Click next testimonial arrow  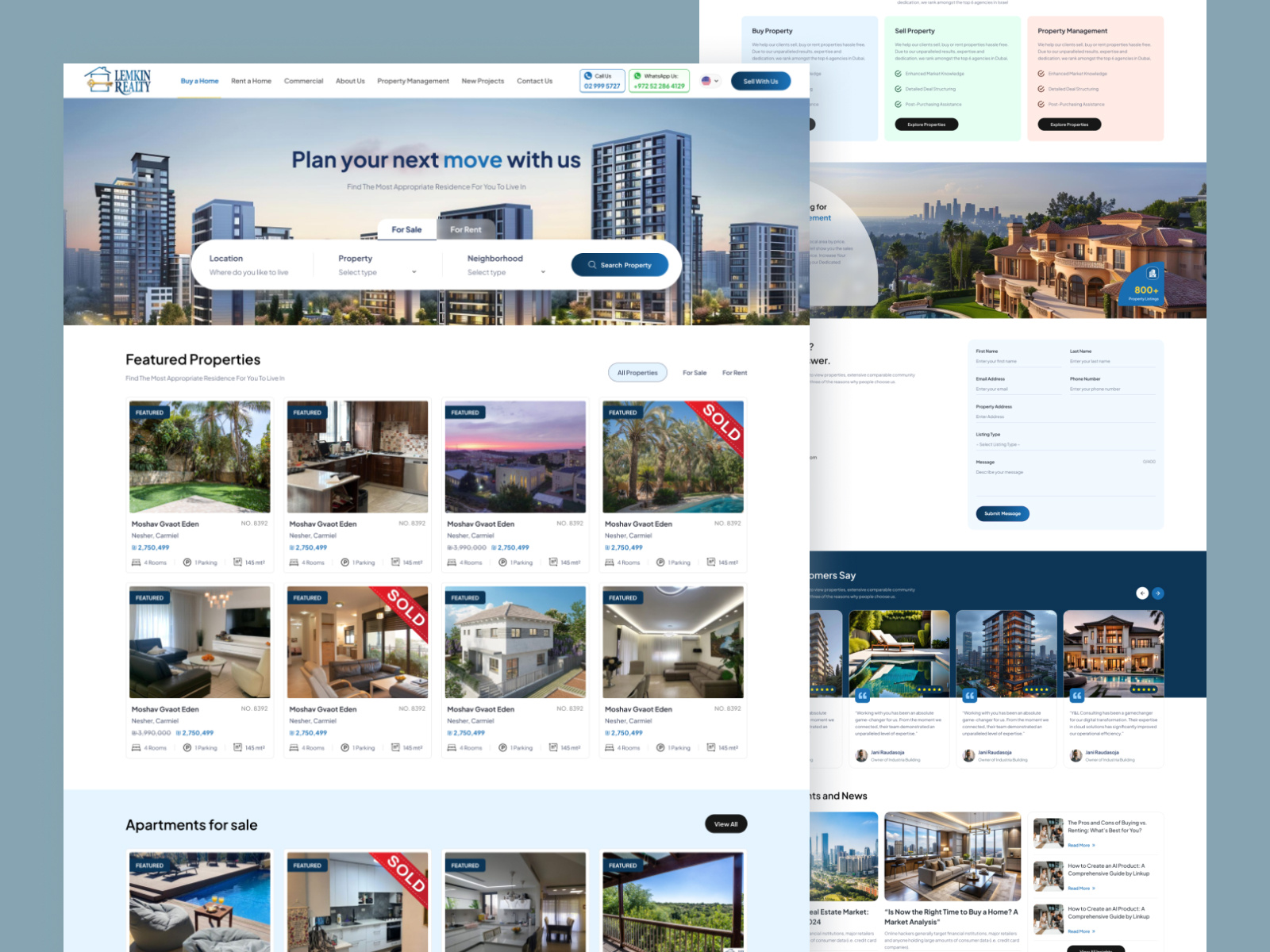(1158, 593)
